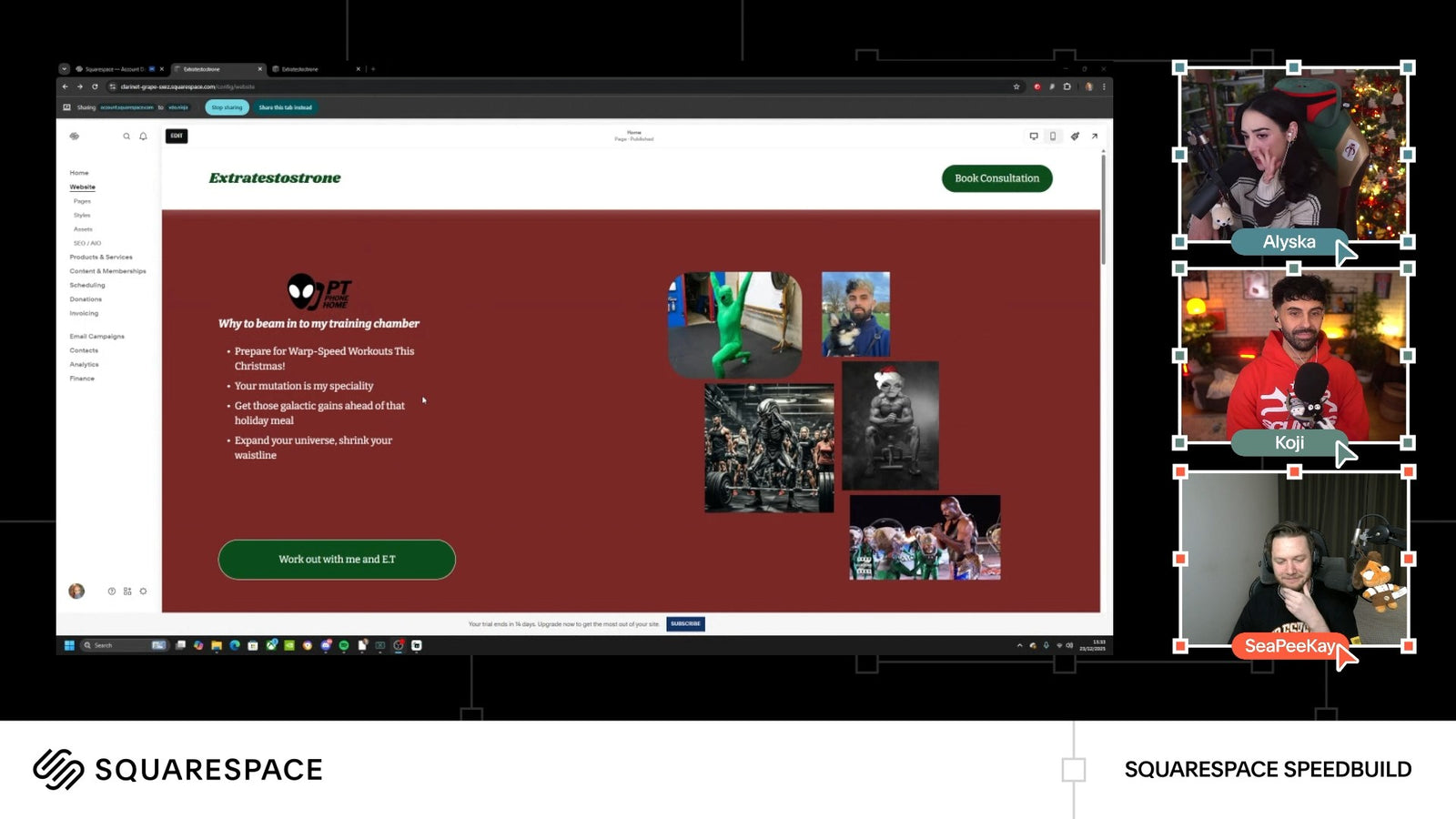Click 'Your mutation is my speciality' text
The image size is (1456, 819).
click(x=304, y=386)
